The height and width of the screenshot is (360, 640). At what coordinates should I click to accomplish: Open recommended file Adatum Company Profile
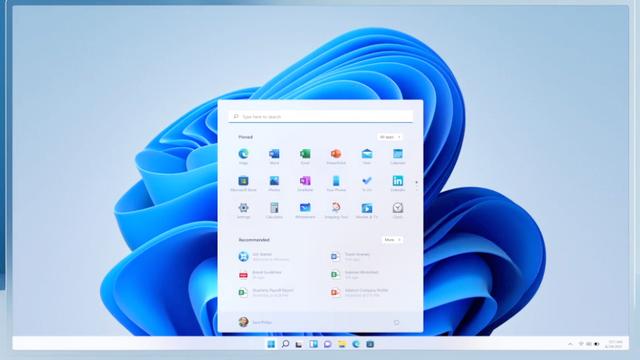click(x=359, y=292)
